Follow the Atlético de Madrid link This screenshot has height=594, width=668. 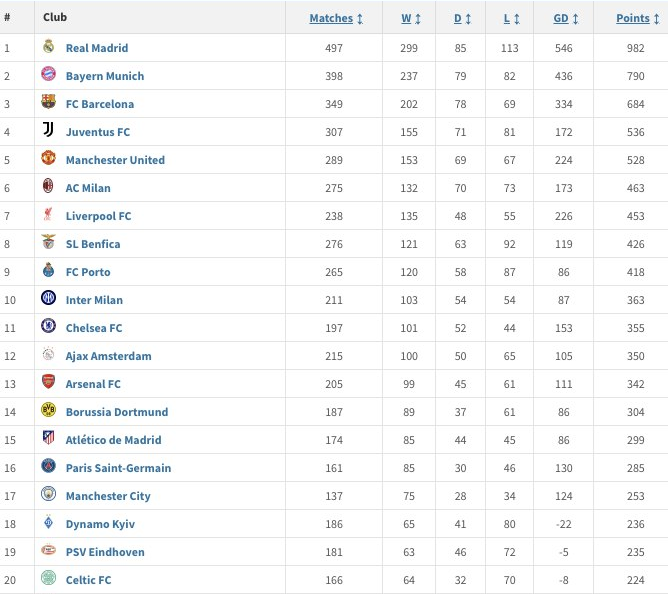pos(113,440)
